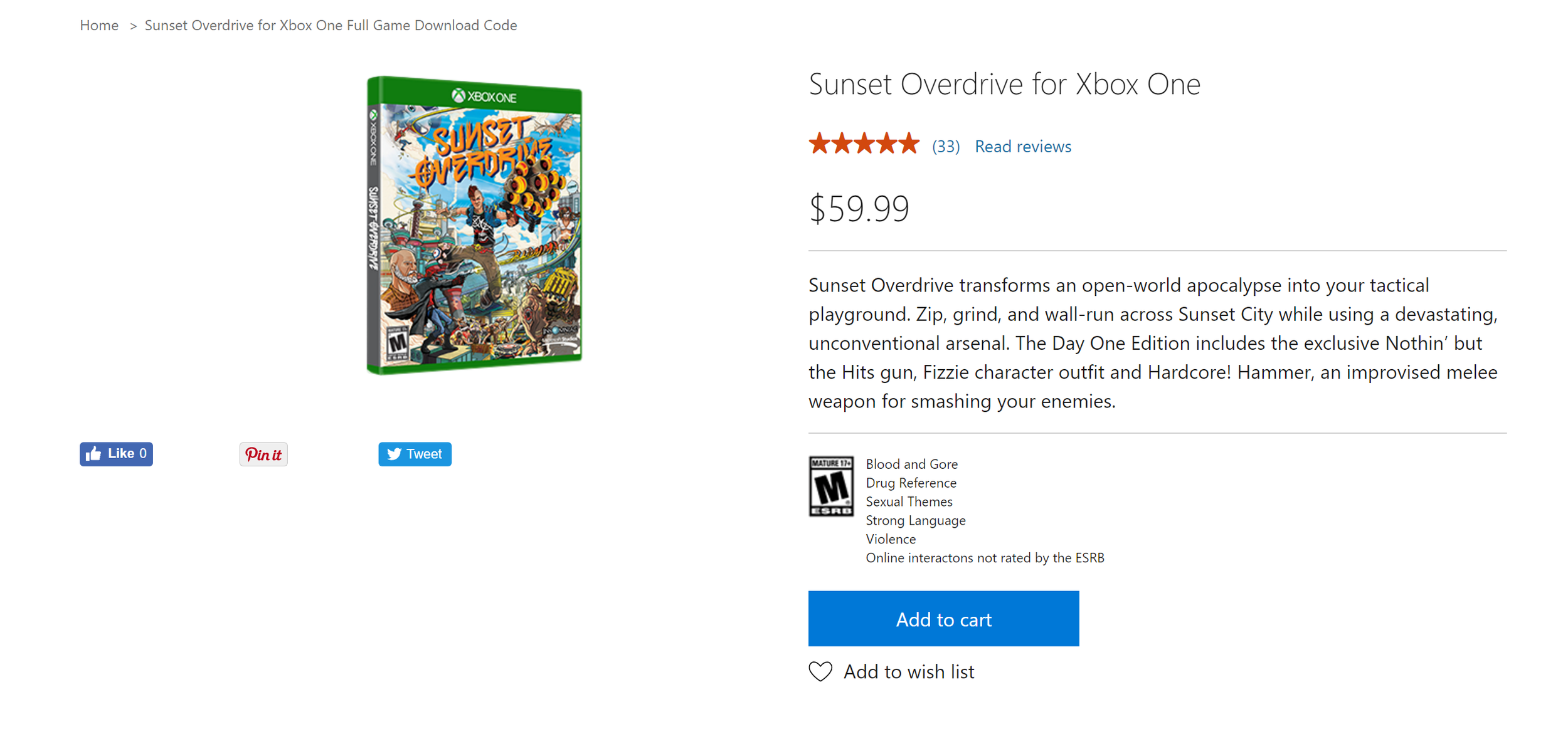Viewport: 1568px width, 734px height.
Task: Click Add to wish list text
Action: click(x=909, y=672)
